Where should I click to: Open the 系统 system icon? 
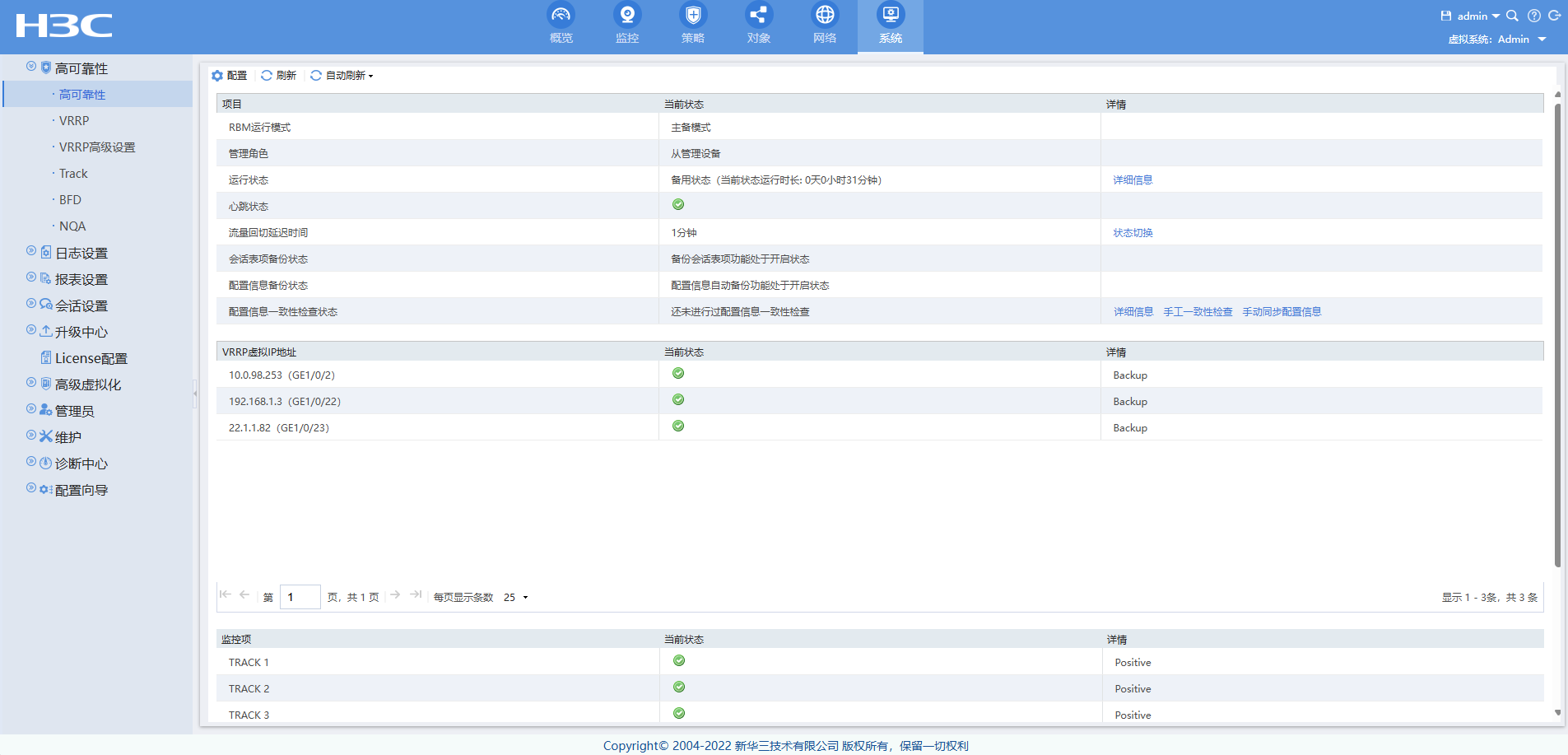[891, 15]
